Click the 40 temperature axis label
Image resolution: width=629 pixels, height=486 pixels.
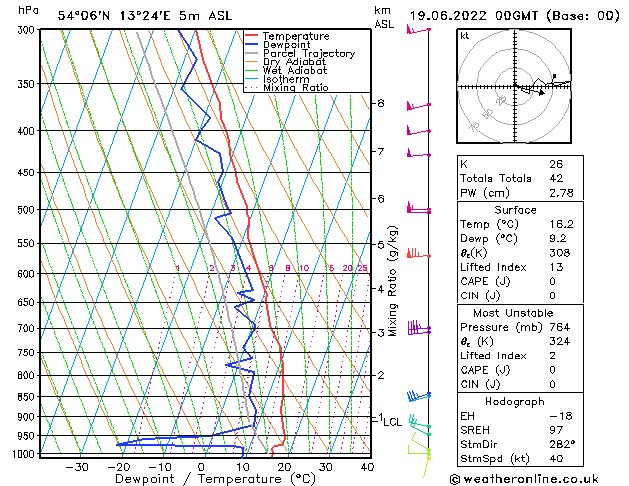point(367,467)
